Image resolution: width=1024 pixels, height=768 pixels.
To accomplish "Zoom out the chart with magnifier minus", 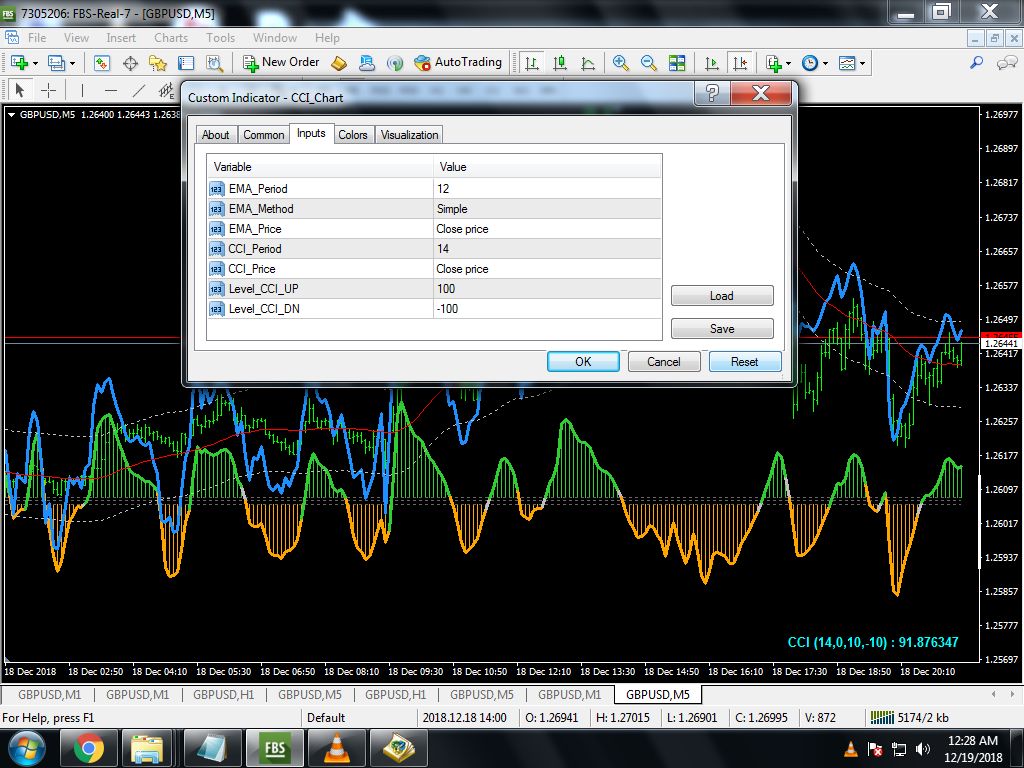I will tap(648, 63).
